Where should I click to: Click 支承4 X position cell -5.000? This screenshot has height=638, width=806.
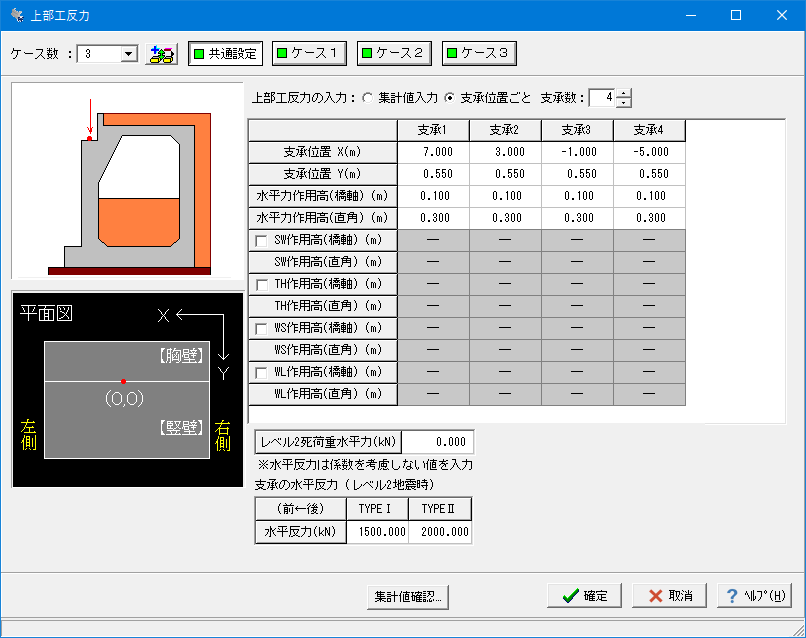(649, 152)
